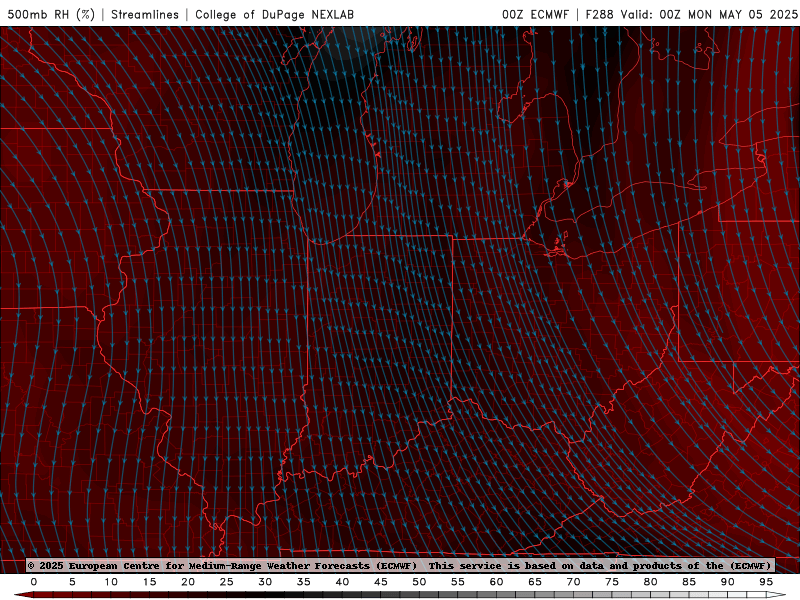Screen dimensions: 800x600
Task: Click the '75' label on legend
Action: coord(612,582)
